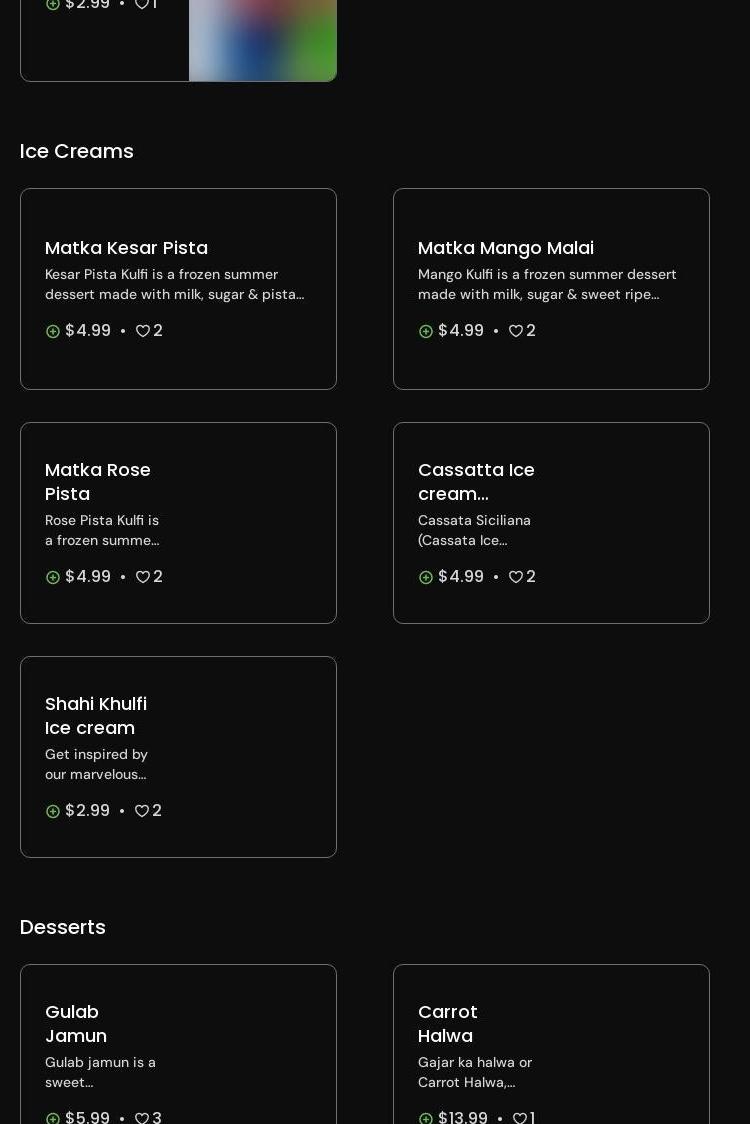The width and height of the screenshot is (750, 1124).
Task: Click the blurred food image thumbnail
Action: 262,40
